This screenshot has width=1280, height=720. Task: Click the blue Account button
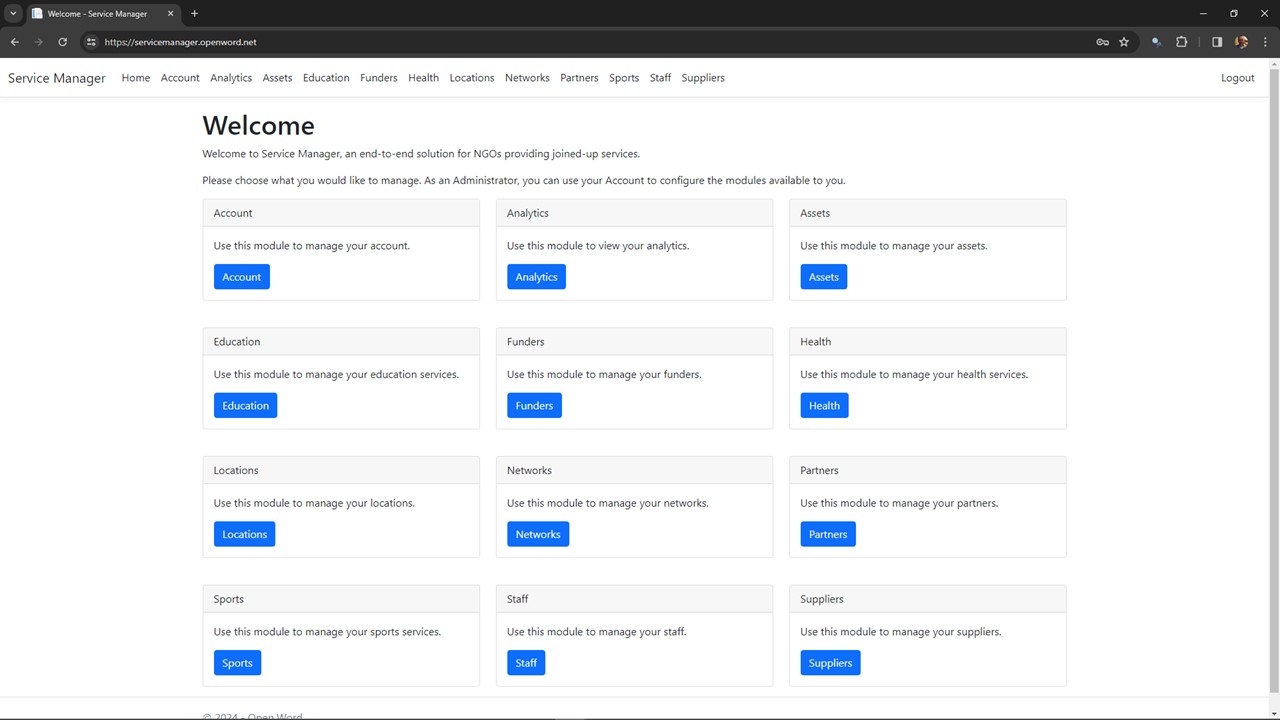[x=242, y=277]
